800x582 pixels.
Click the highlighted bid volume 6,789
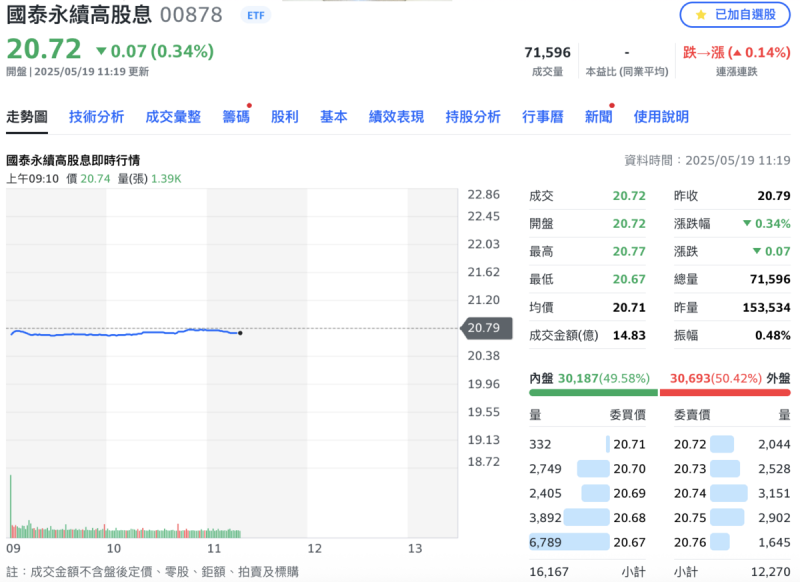click(x=545, y=542)
